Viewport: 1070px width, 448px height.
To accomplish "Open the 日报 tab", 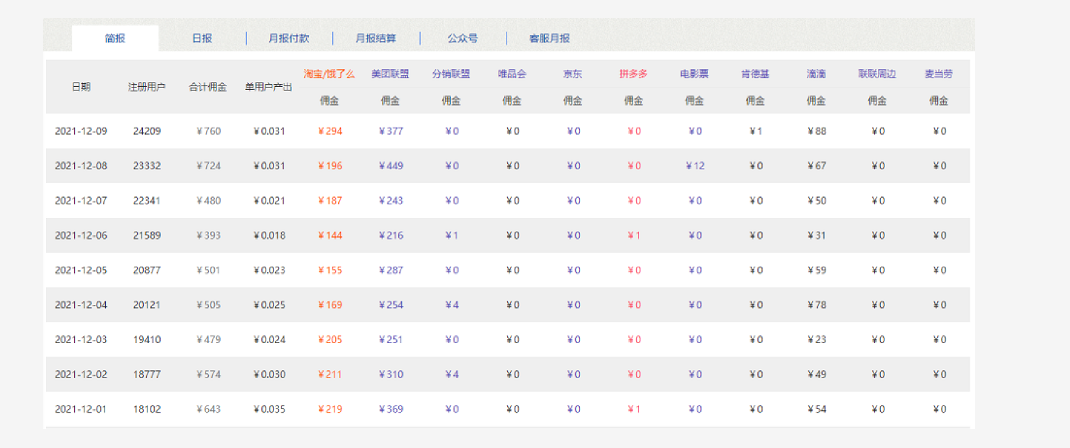I will 202,38.
